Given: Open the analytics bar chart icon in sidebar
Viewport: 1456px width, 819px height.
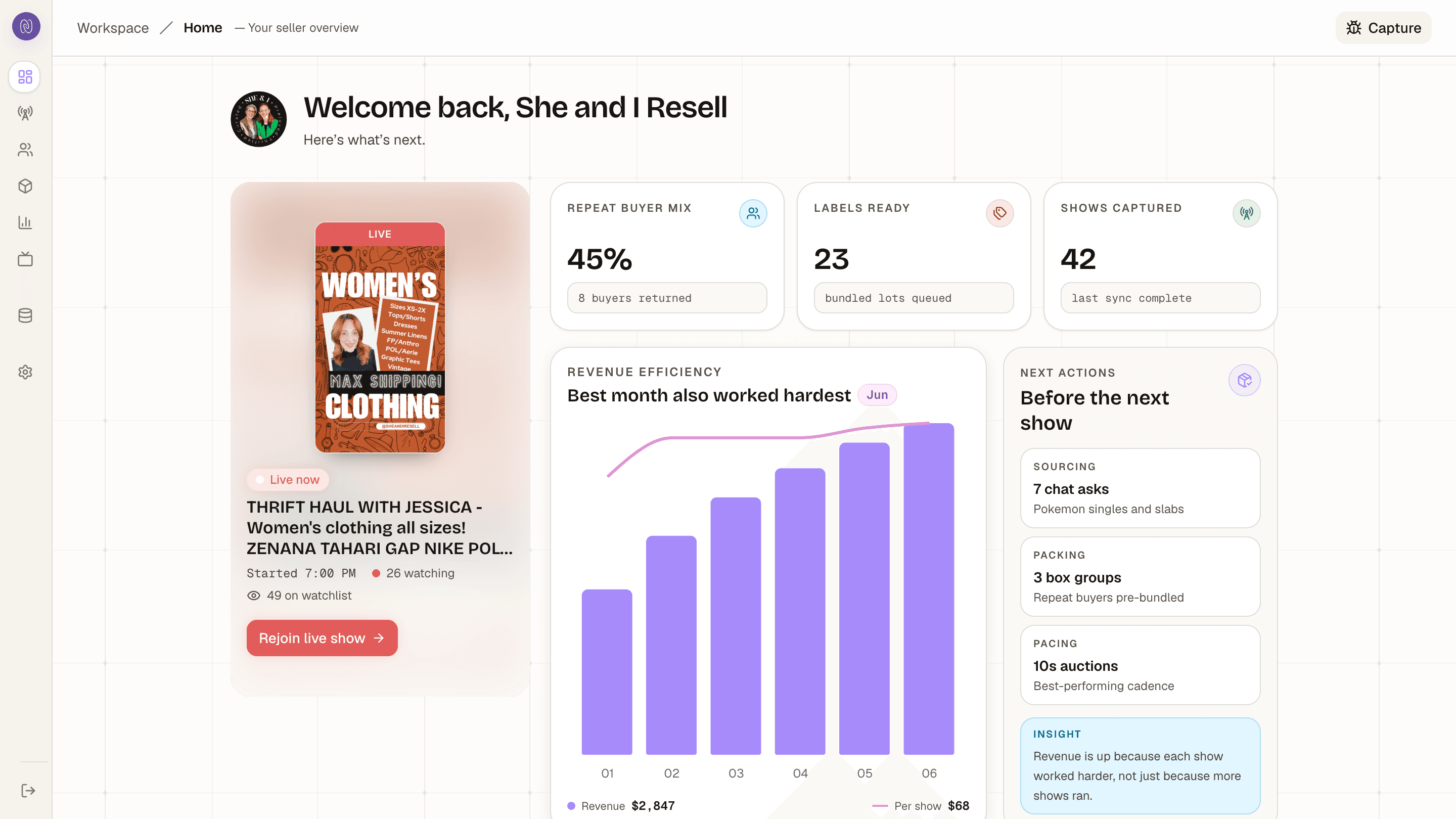Looking at the screenshot, I should 25,222.
